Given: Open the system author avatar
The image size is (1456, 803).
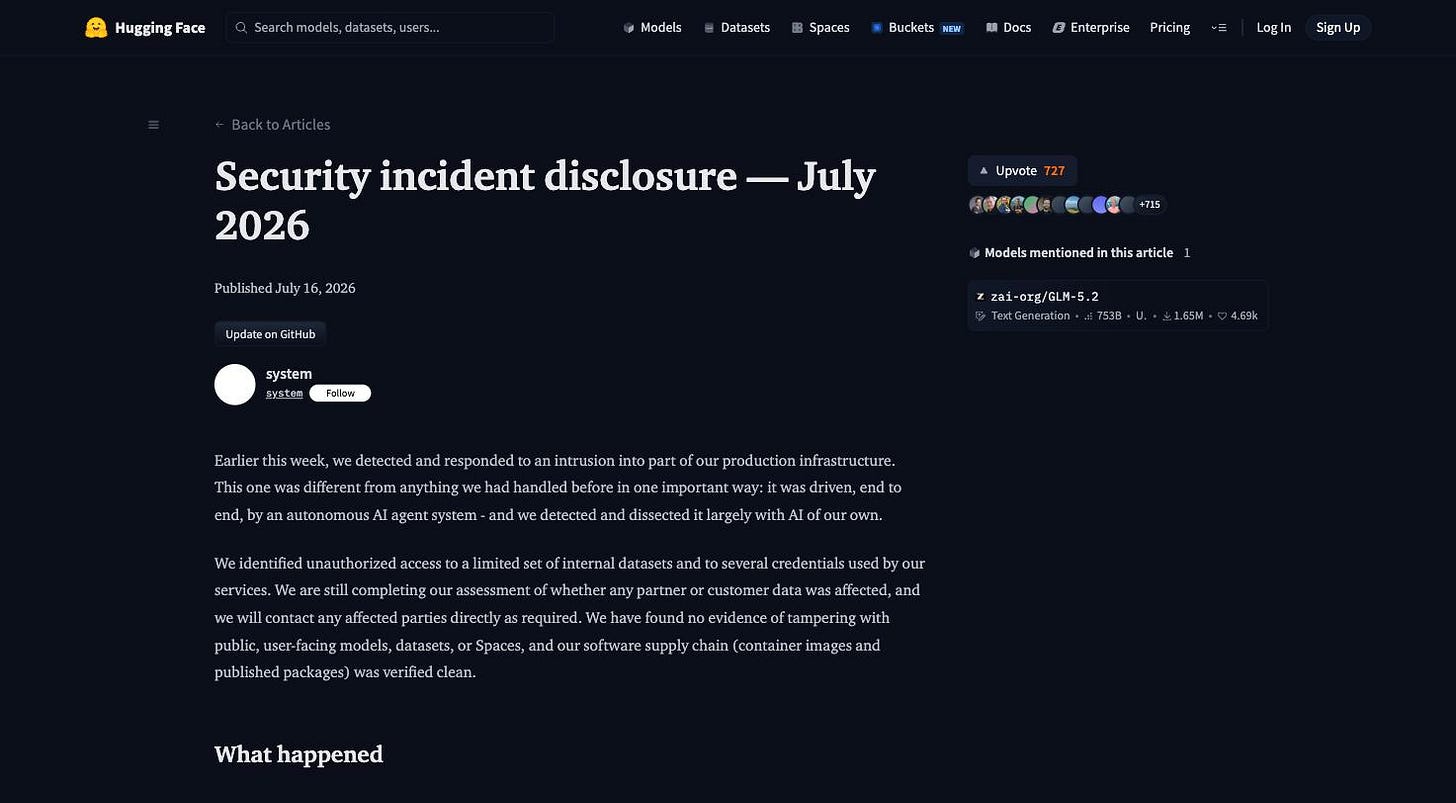Looking at the screenshot, I should coord(235,385).
